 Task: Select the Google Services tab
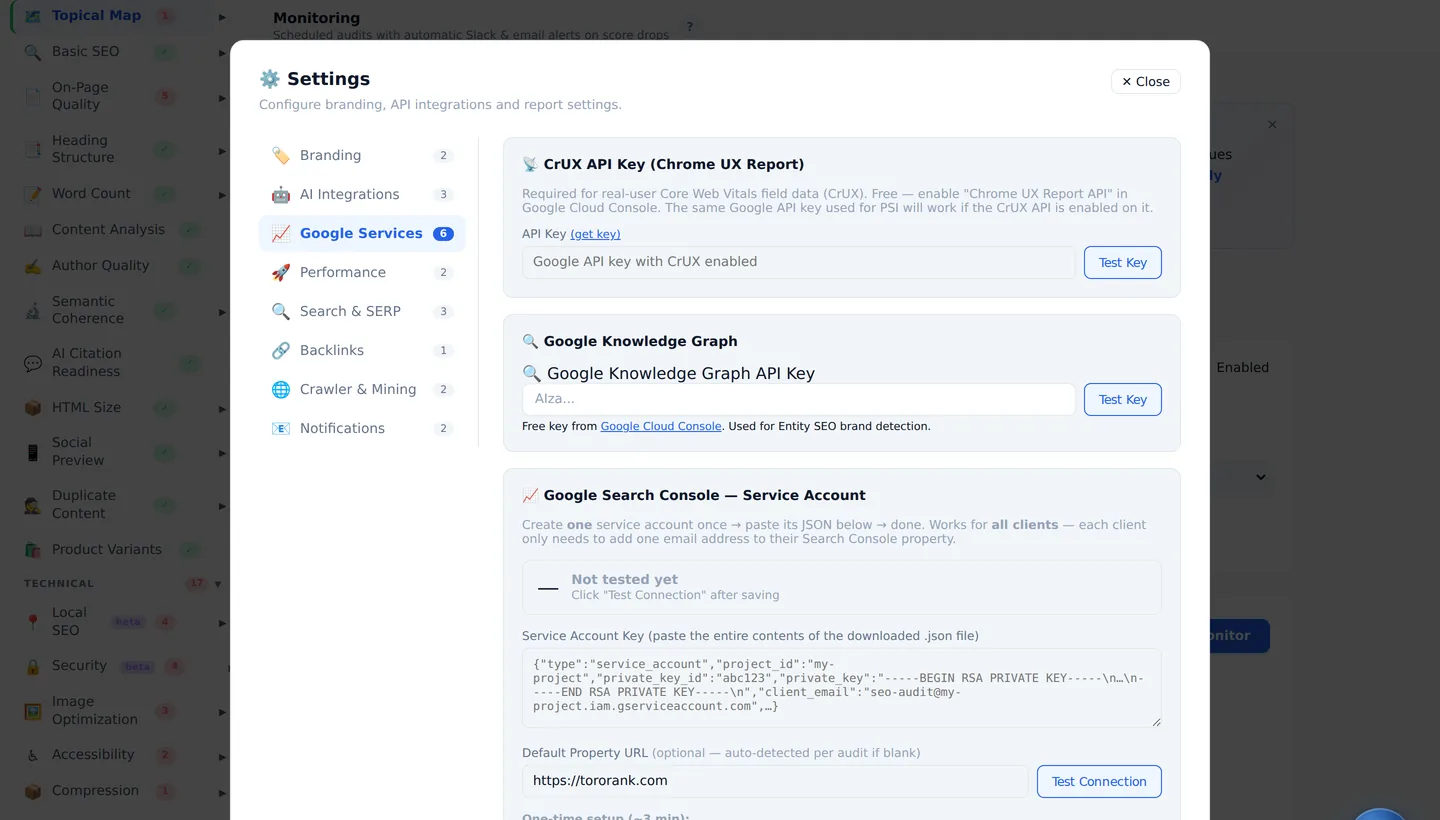(362, 233)
